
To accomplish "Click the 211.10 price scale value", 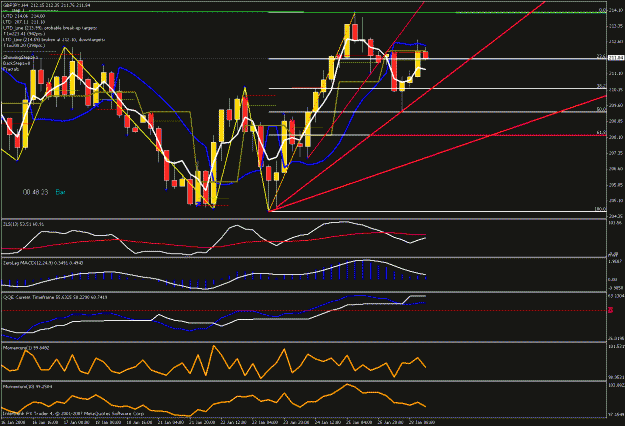I will coord(616,73).
